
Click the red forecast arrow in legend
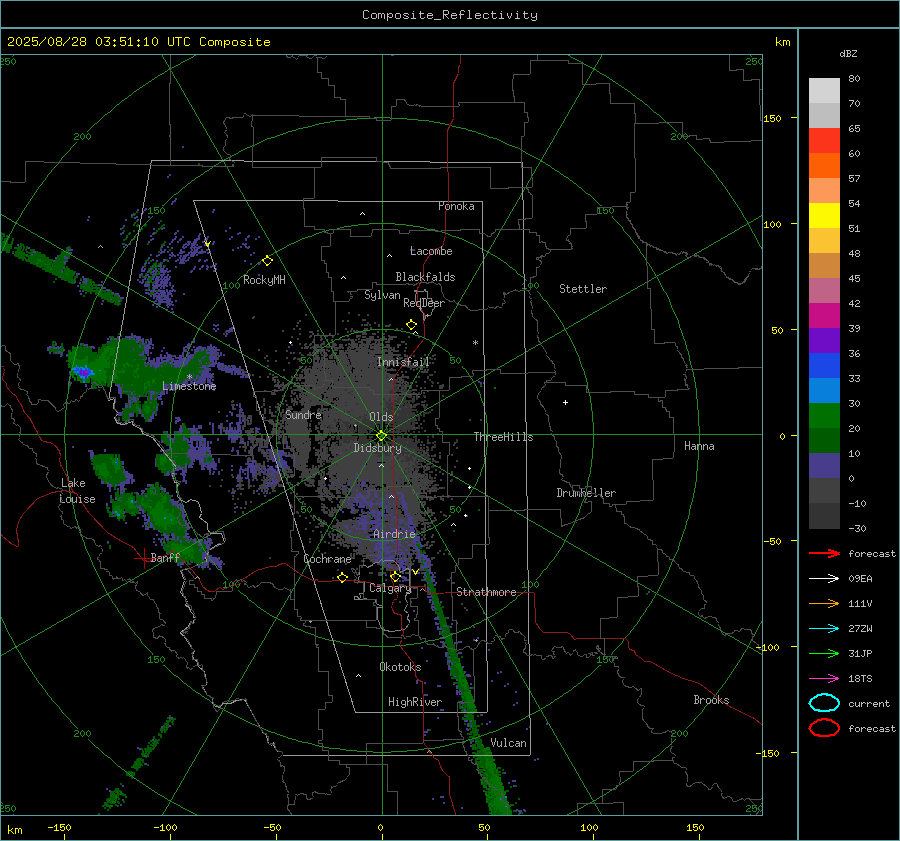pyautogui.click(x=824, y=553)
